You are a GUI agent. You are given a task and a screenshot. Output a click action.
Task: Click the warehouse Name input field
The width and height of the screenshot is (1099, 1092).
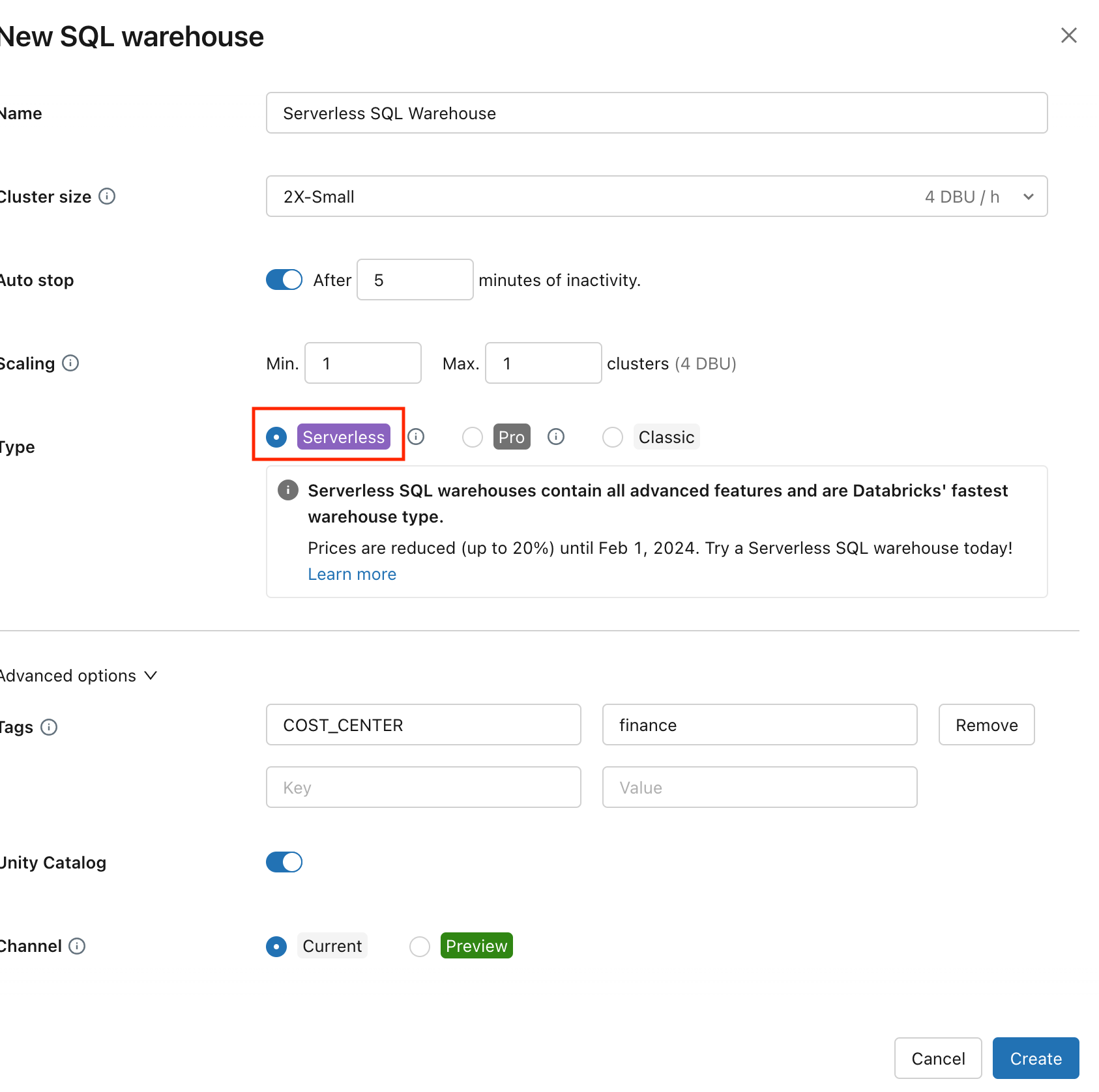[656, 113]
